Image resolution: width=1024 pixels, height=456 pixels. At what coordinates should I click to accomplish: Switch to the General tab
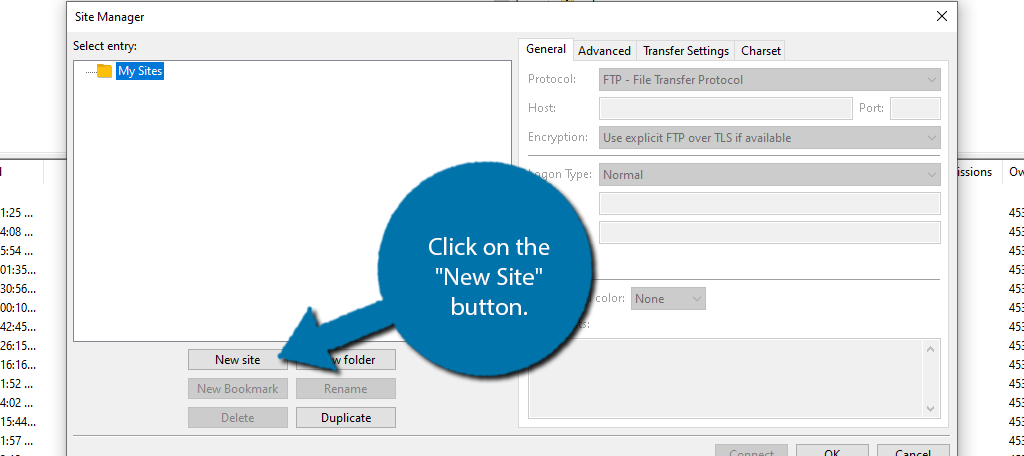point(546,49)
